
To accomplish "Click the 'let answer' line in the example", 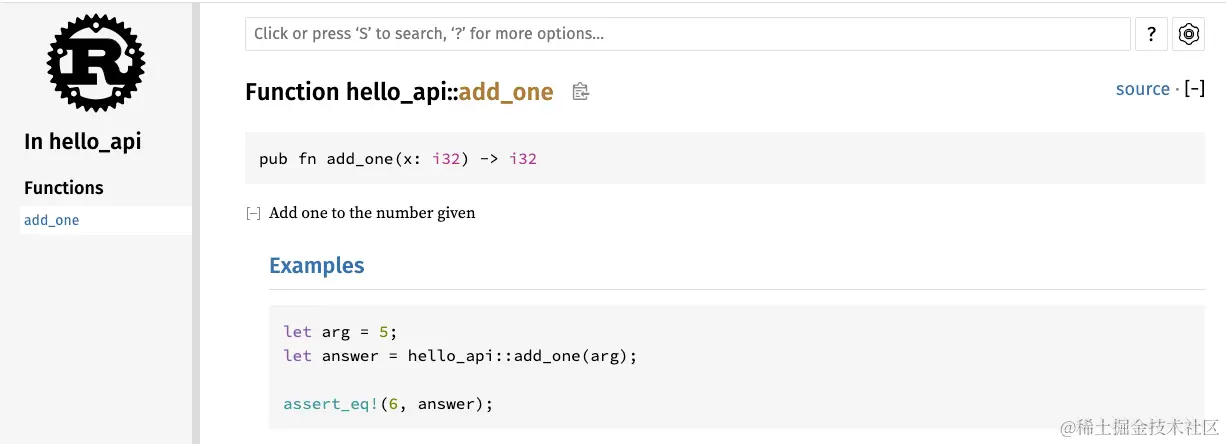I will click(460, 356).
